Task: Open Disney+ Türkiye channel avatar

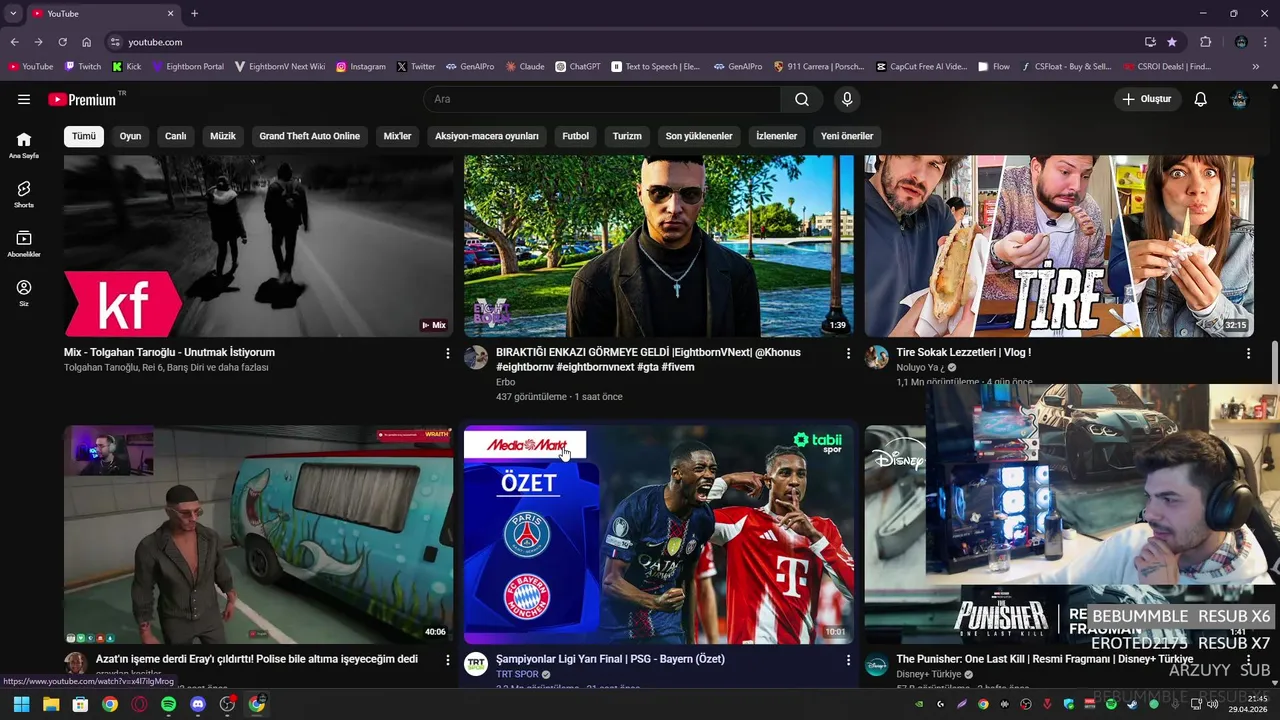Action: pyautogui.click(x=877, y=665)
